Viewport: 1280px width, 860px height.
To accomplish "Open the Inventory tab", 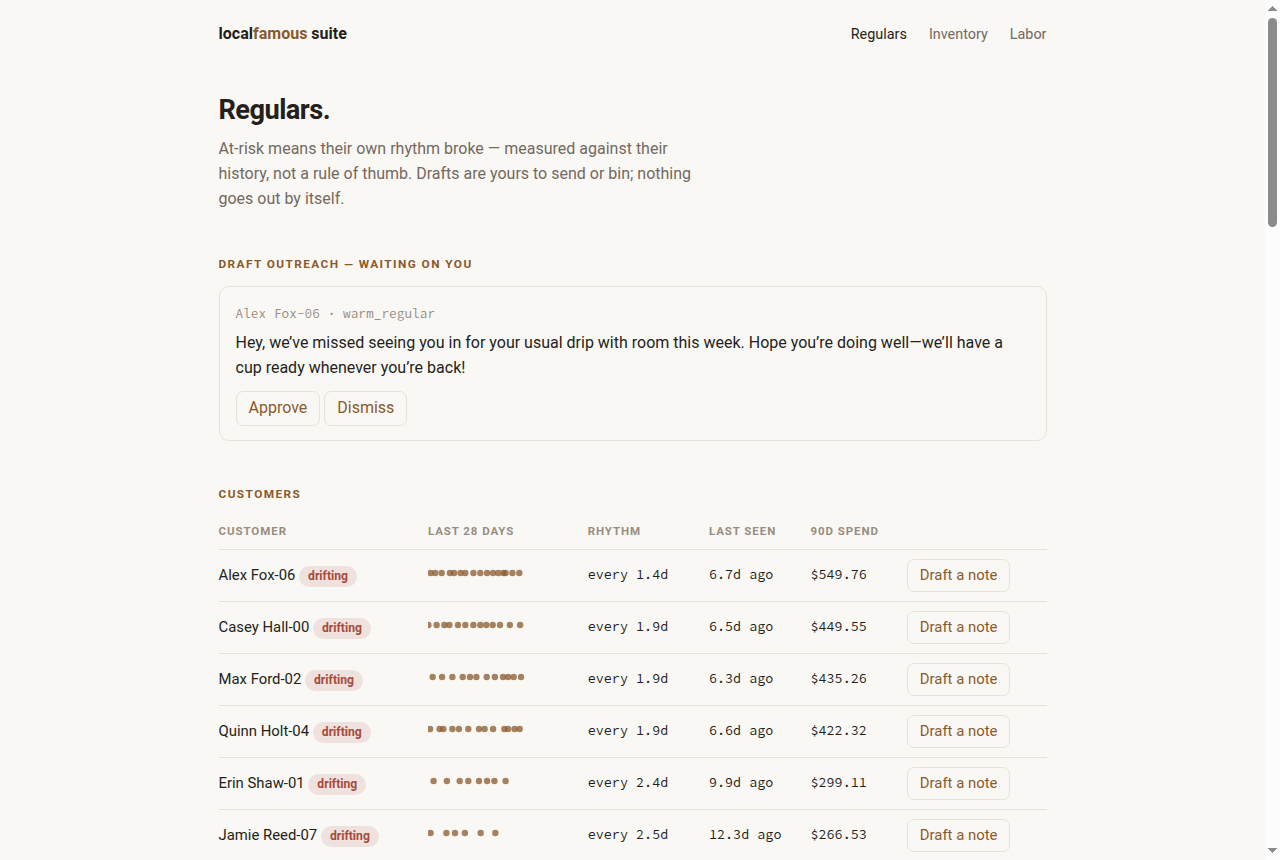I will [x=958, y=34].
